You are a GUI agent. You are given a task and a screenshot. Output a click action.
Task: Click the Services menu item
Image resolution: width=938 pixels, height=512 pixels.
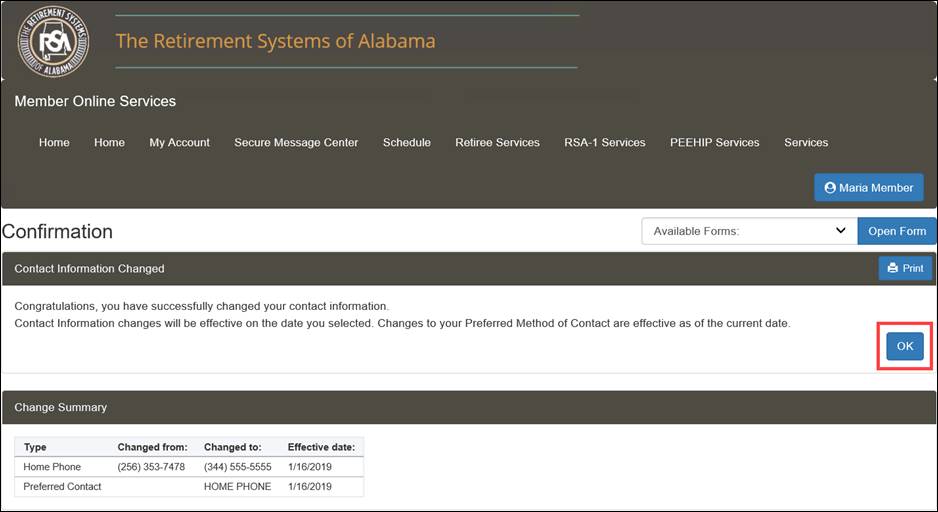click(806, 143)
